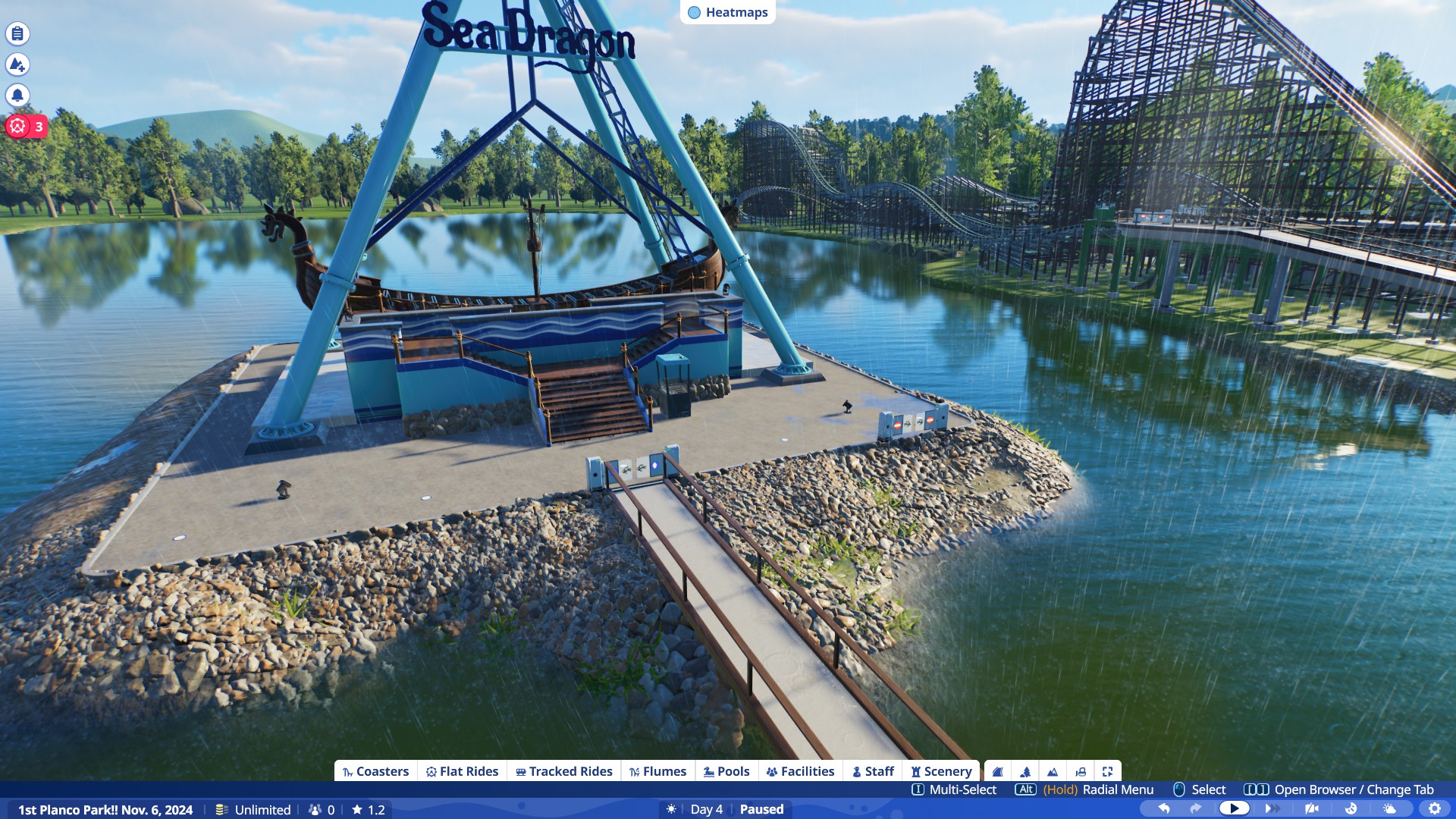Open the Facilities tab
1456x819 pixels.
coord(800,771)
